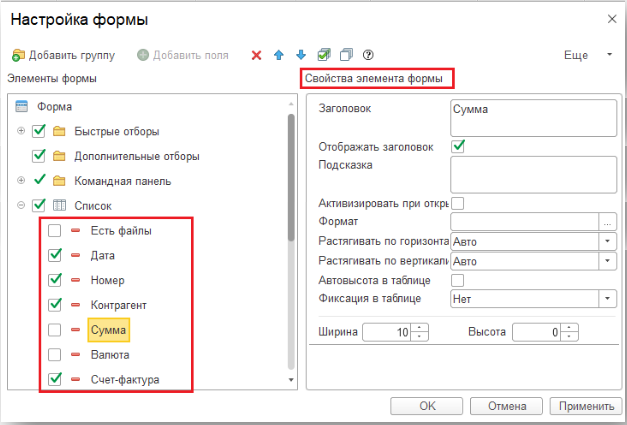Toggle the Автовысота в таблице checkbox
The width and height of the screenshot is (627, 425).
[x=458, y=280]
